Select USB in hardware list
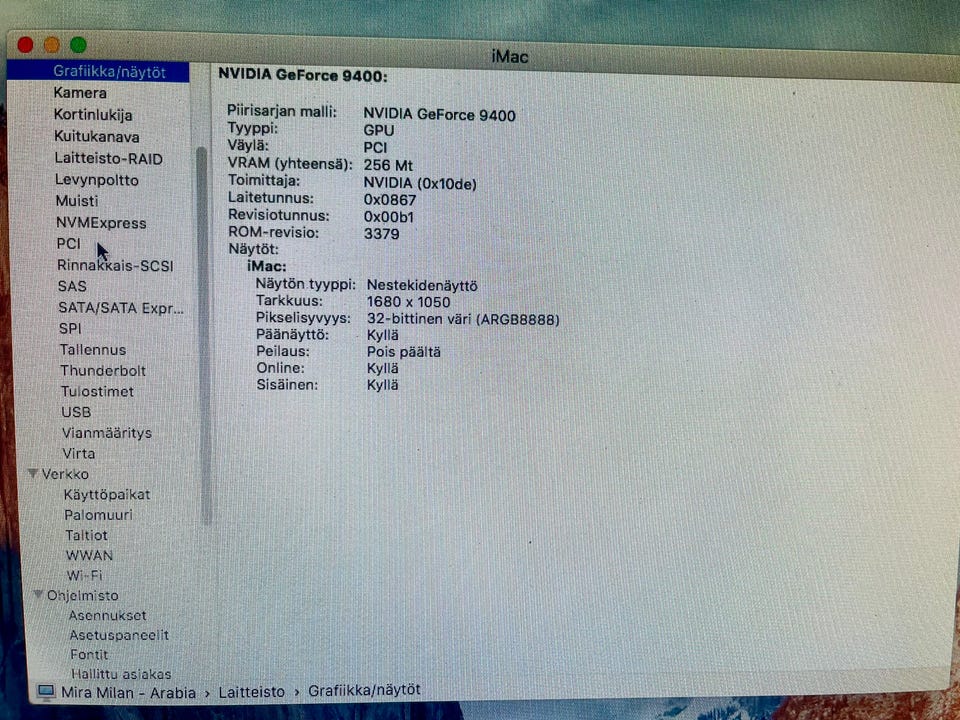 click(x=76, y=412)
